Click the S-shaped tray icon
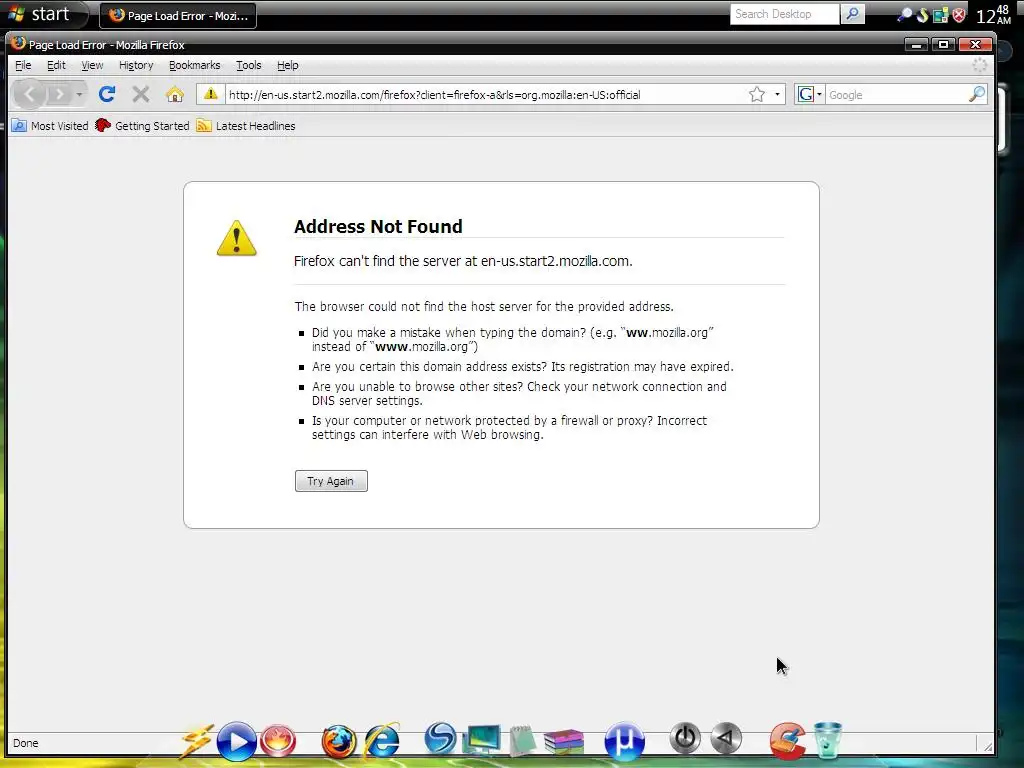This screenshot has width=1024, height=768. [x=922, y=14]
